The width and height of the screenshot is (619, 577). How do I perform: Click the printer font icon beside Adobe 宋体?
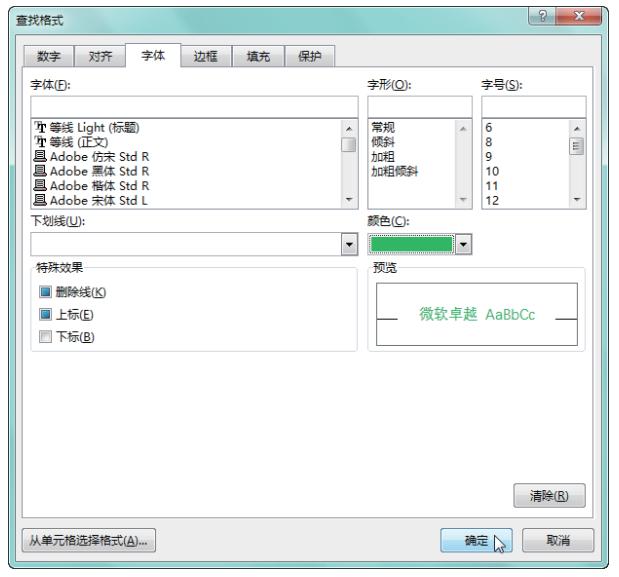pos(40,200)
